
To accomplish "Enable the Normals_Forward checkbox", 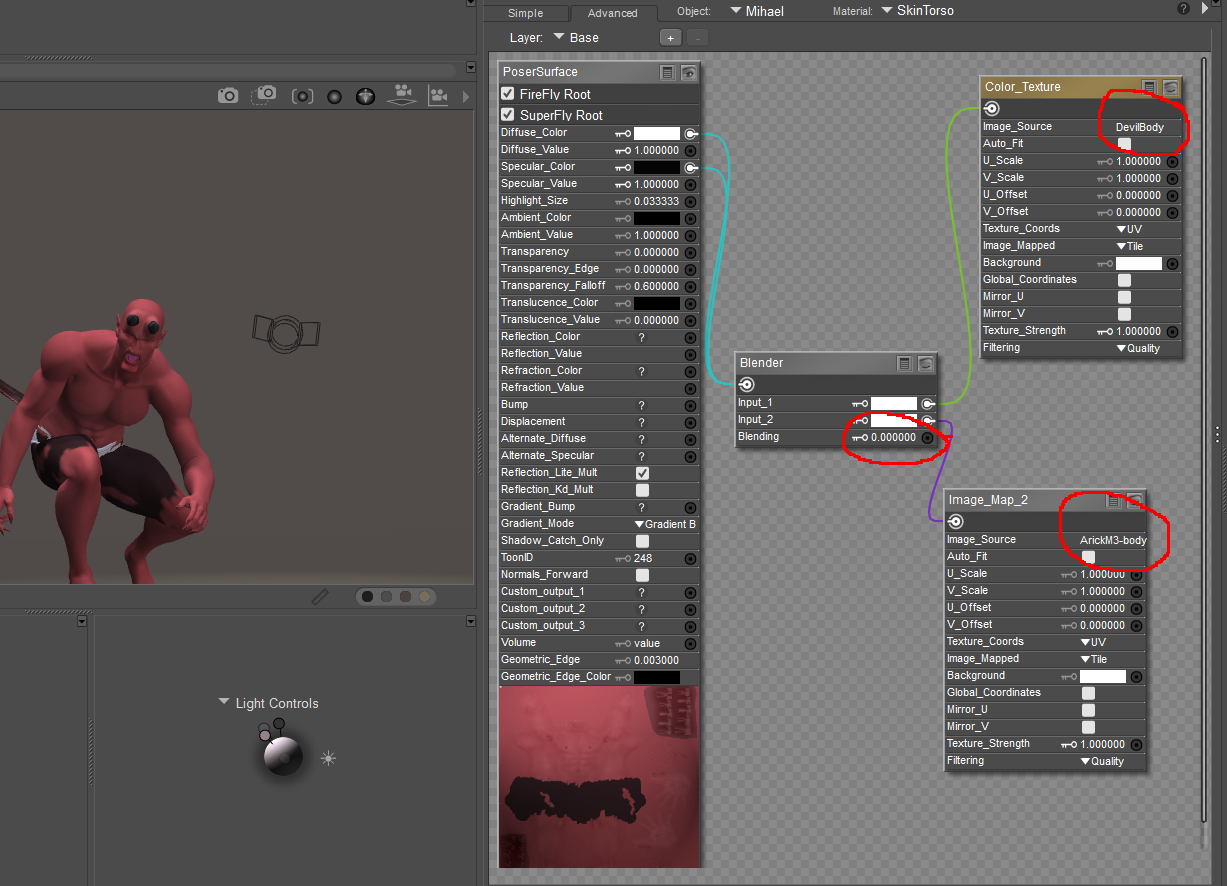I will [x=642, y=575].
